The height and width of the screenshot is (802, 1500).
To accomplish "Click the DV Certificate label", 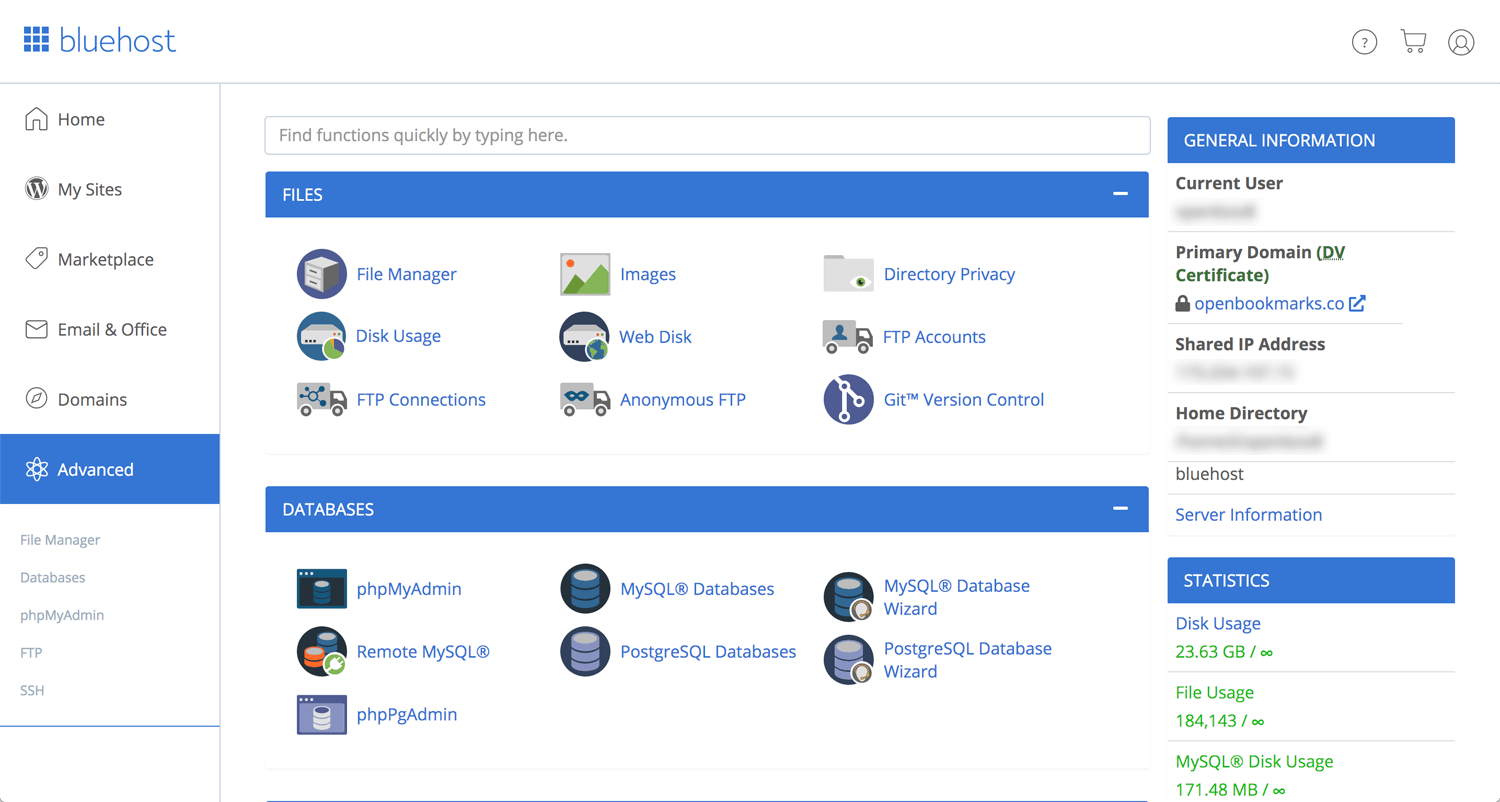I will tap(1260, 263).
